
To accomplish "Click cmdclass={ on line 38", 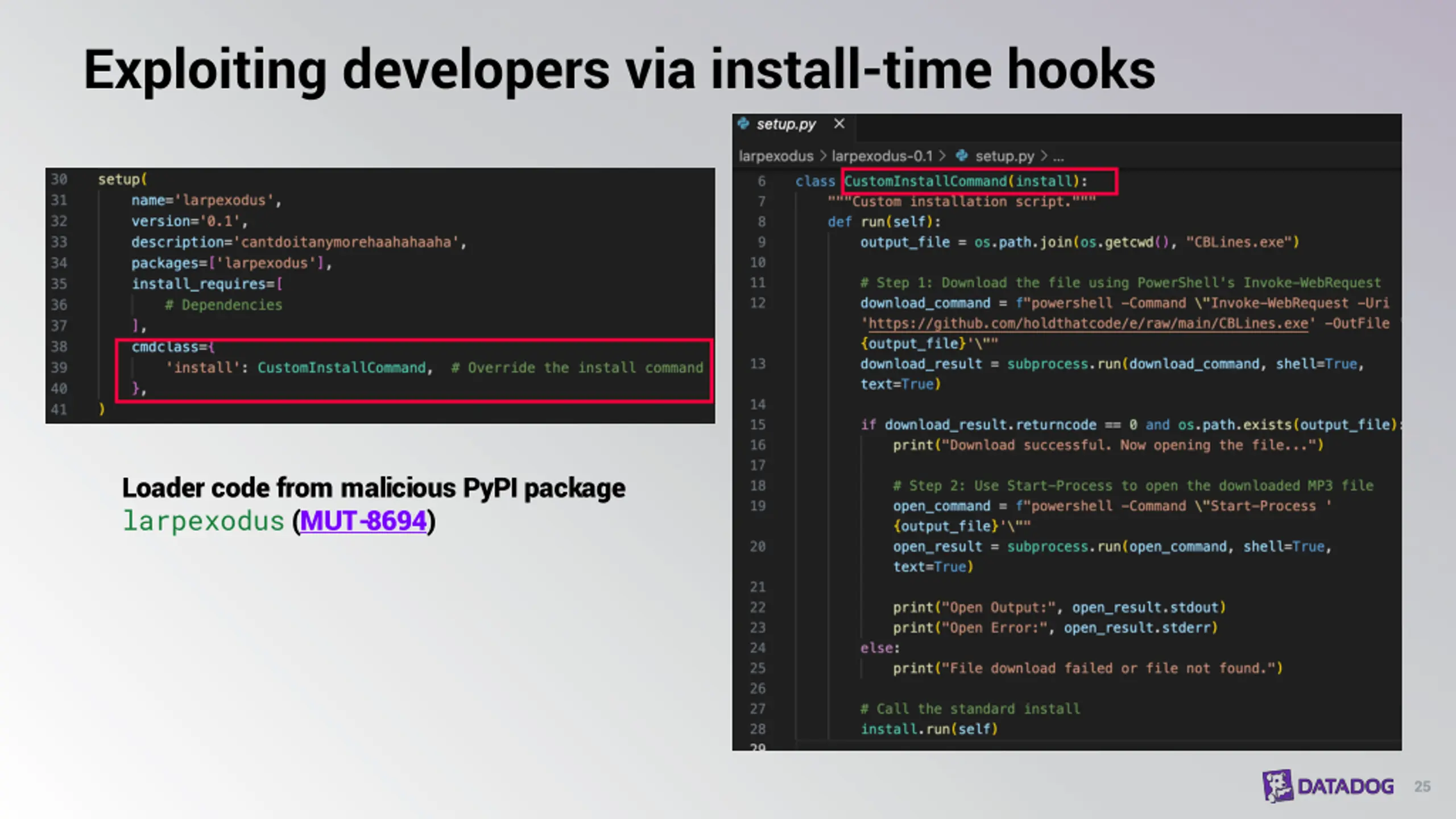I will click(173, 347).
